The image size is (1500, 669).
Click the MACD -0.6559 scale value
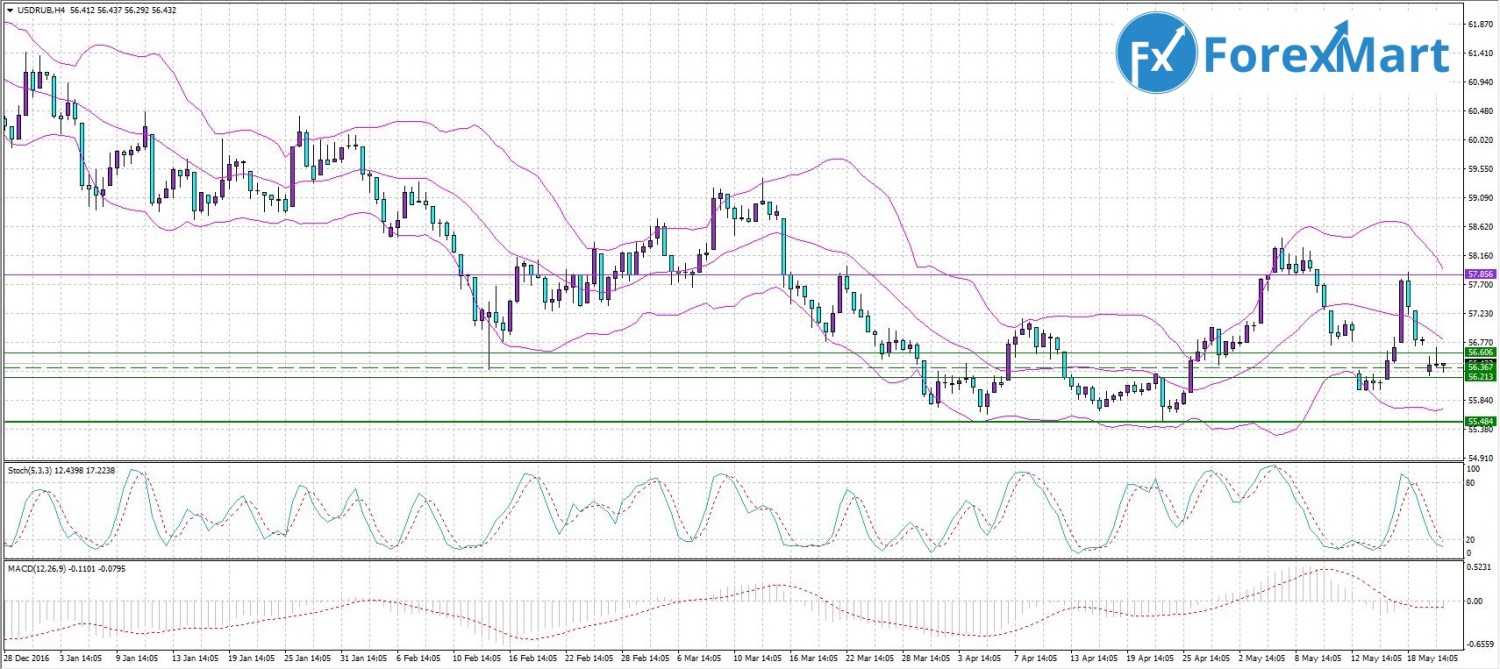pyautogui.click(x=1478, y=644)
